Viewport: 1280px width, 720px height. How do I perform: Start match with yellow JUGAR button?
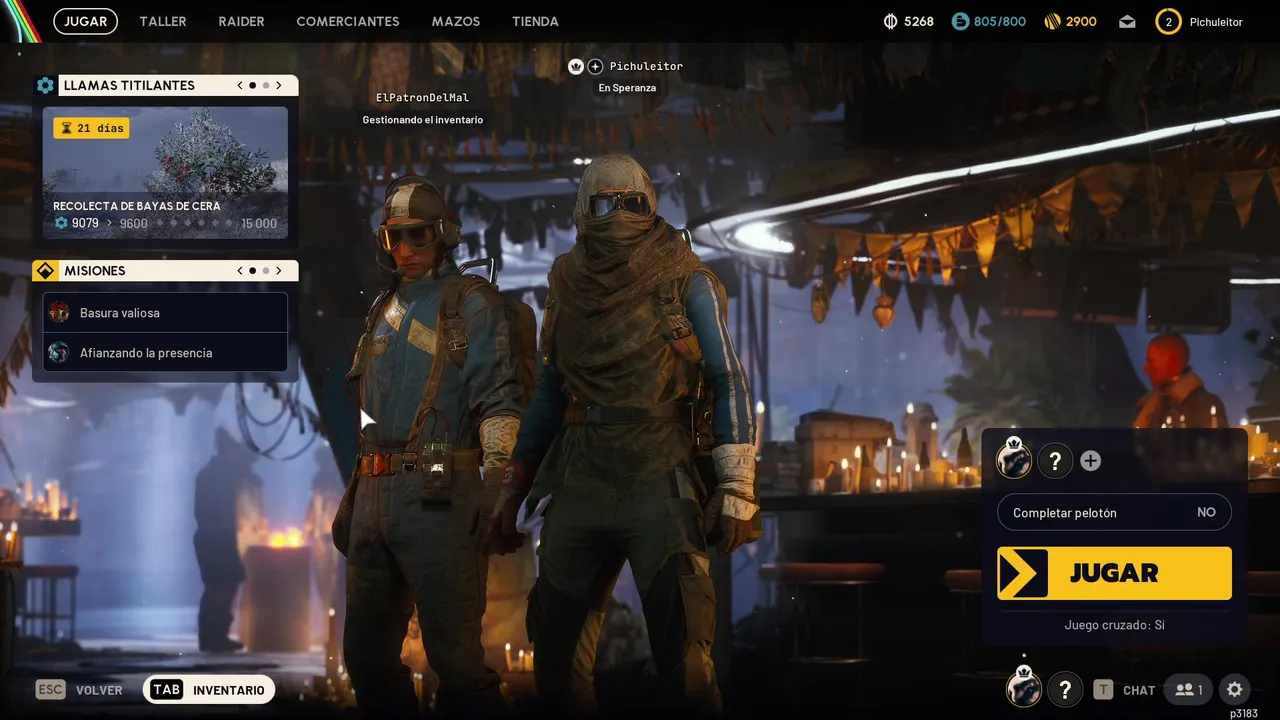(1114, 573)
